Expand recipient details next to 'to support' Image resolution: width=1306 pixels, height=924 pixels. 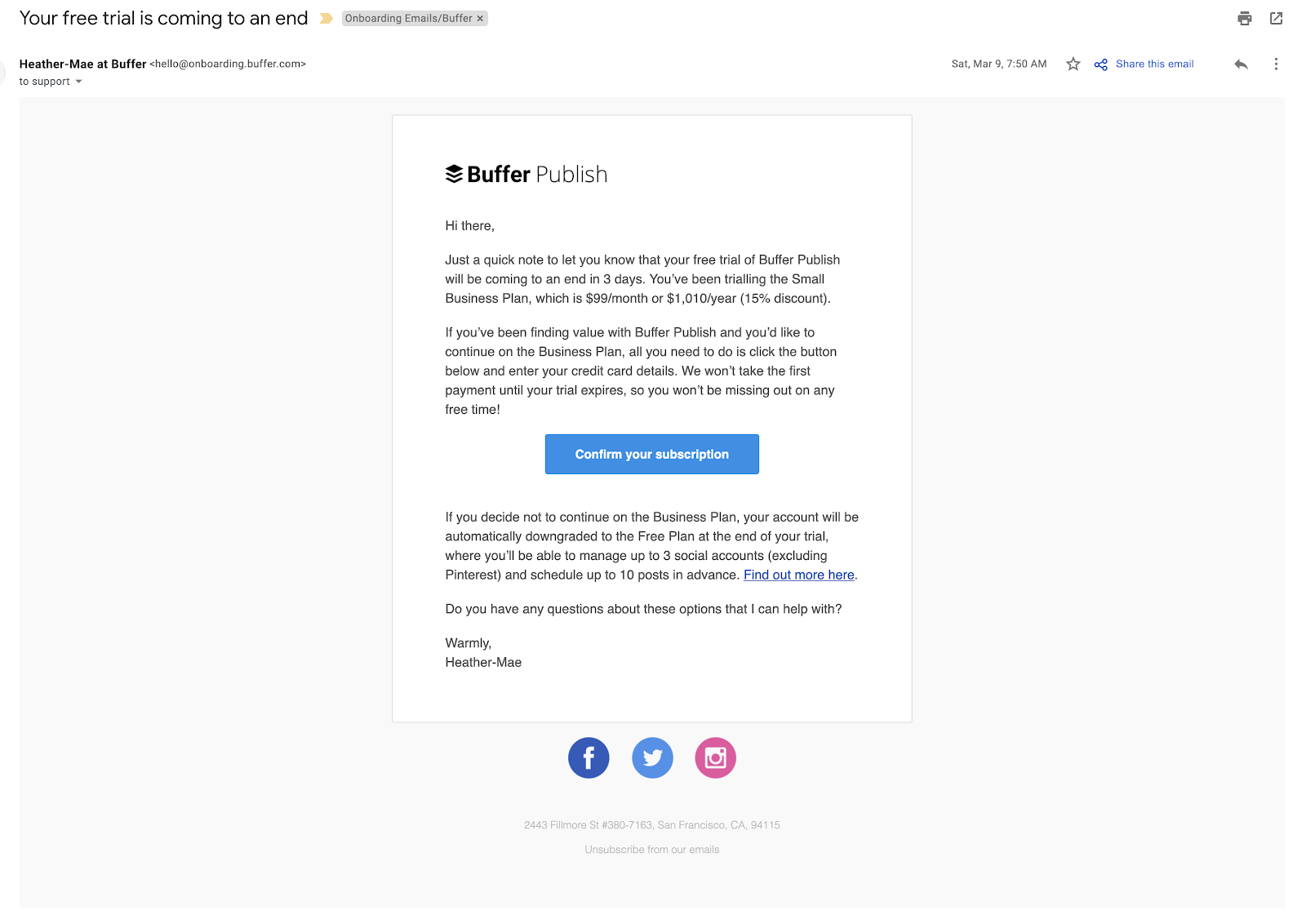[78, 82]
